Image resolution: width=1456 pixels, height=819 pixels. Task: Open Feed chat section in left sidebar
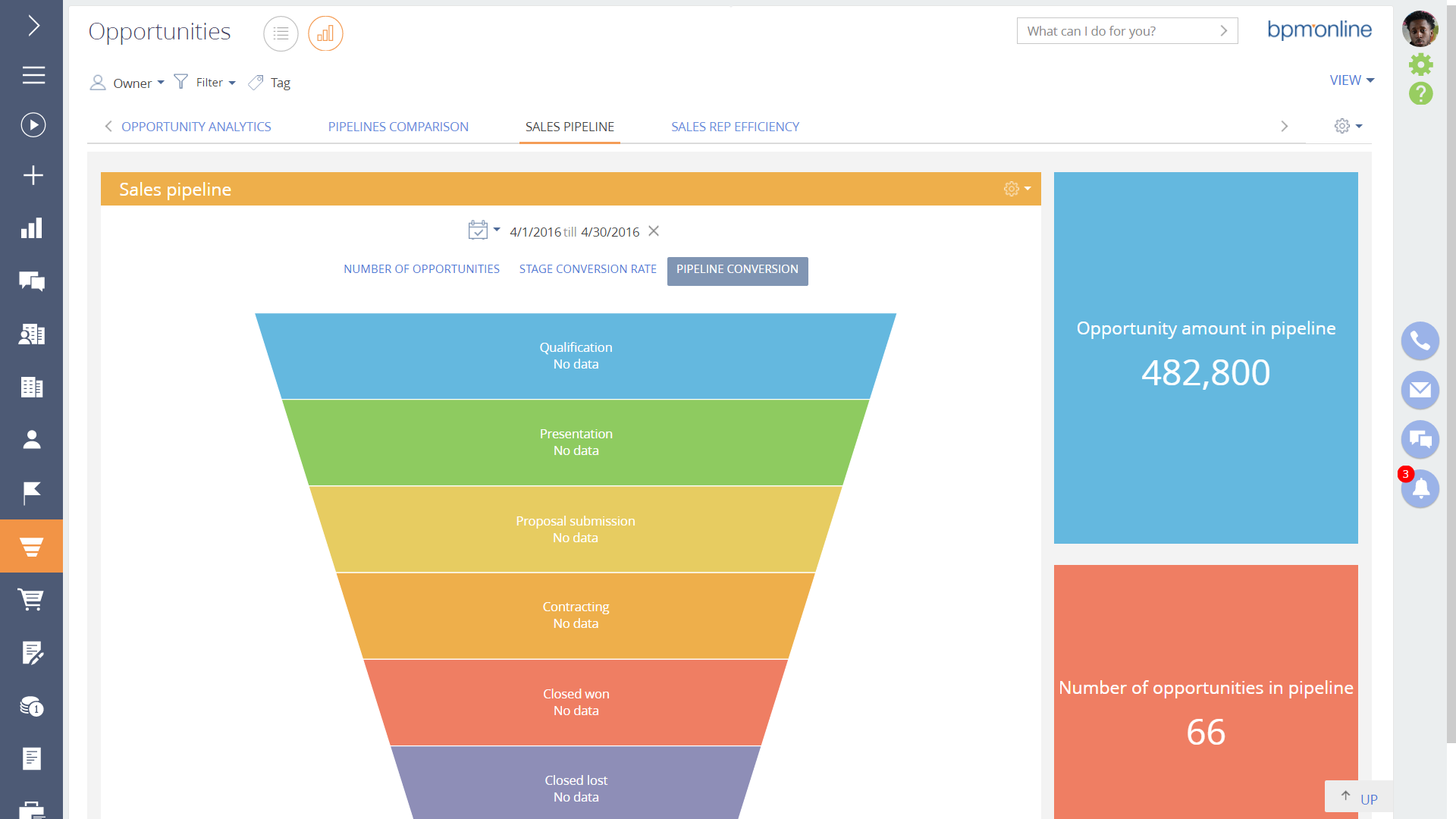tap(31, 281)
